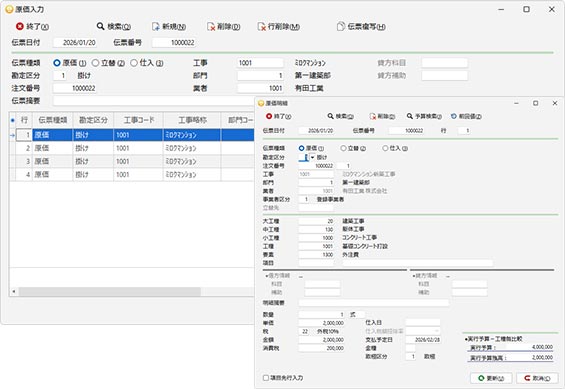Select 立替 radio in 原価明細 window
Screen dimensions: 565x389
pyautogui.click(x=343, y=148)
